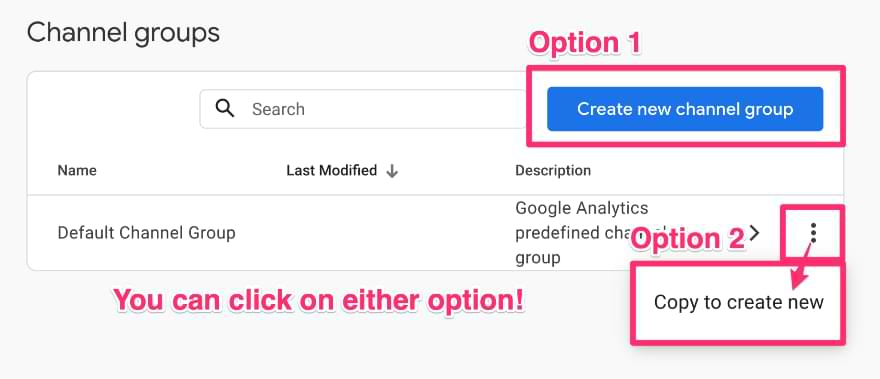The height and width of the screenshot is (379, 880).
Task: Click the Last Modified sort arrow icon
Action: pos(392,171)
